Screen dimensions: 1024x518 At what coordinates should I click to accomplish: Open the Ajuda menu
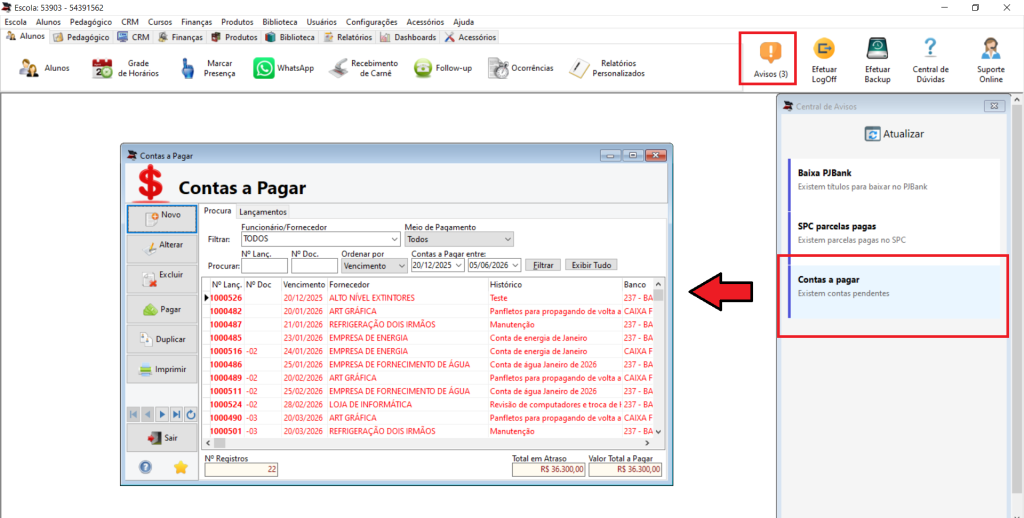pyautogui.click(x=464, y=22)
